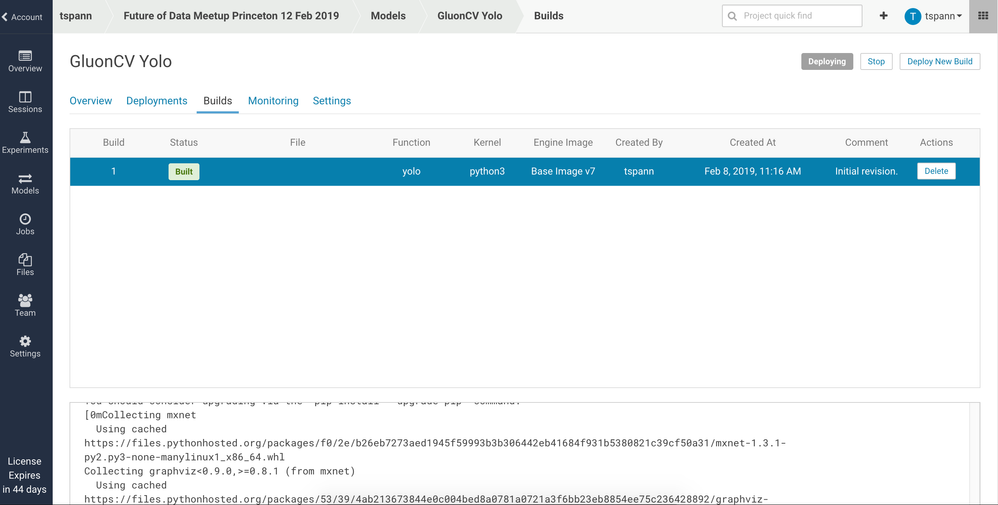Open the Sessions sidebar icon

click(x=25, y=97)
